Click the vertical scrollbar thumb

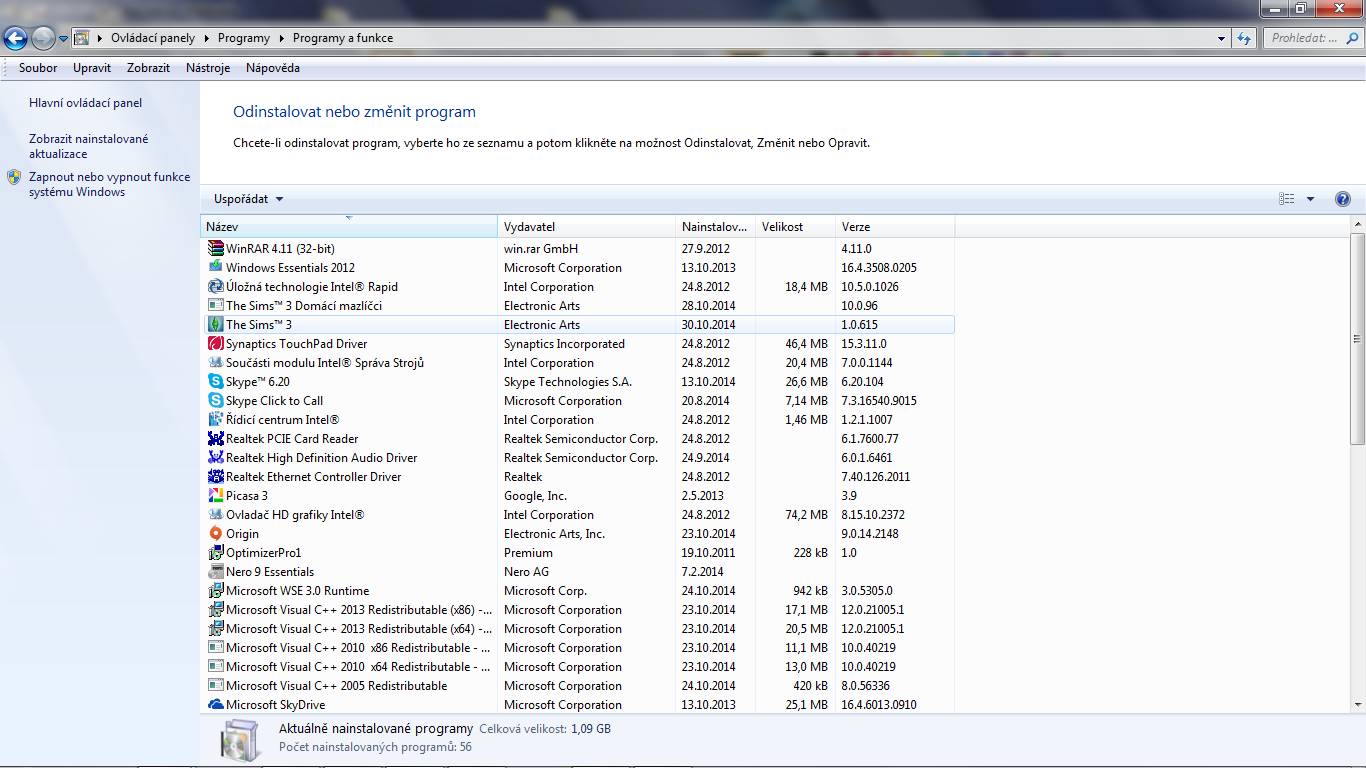point(1357,339)
